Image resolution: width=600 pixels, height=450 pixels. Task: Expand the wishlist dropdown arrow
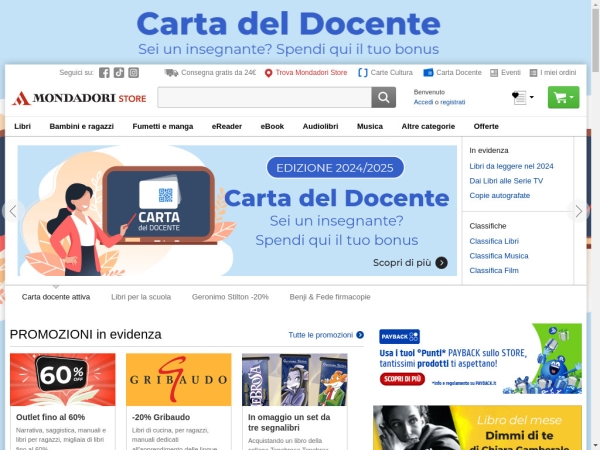pos(532,97)
